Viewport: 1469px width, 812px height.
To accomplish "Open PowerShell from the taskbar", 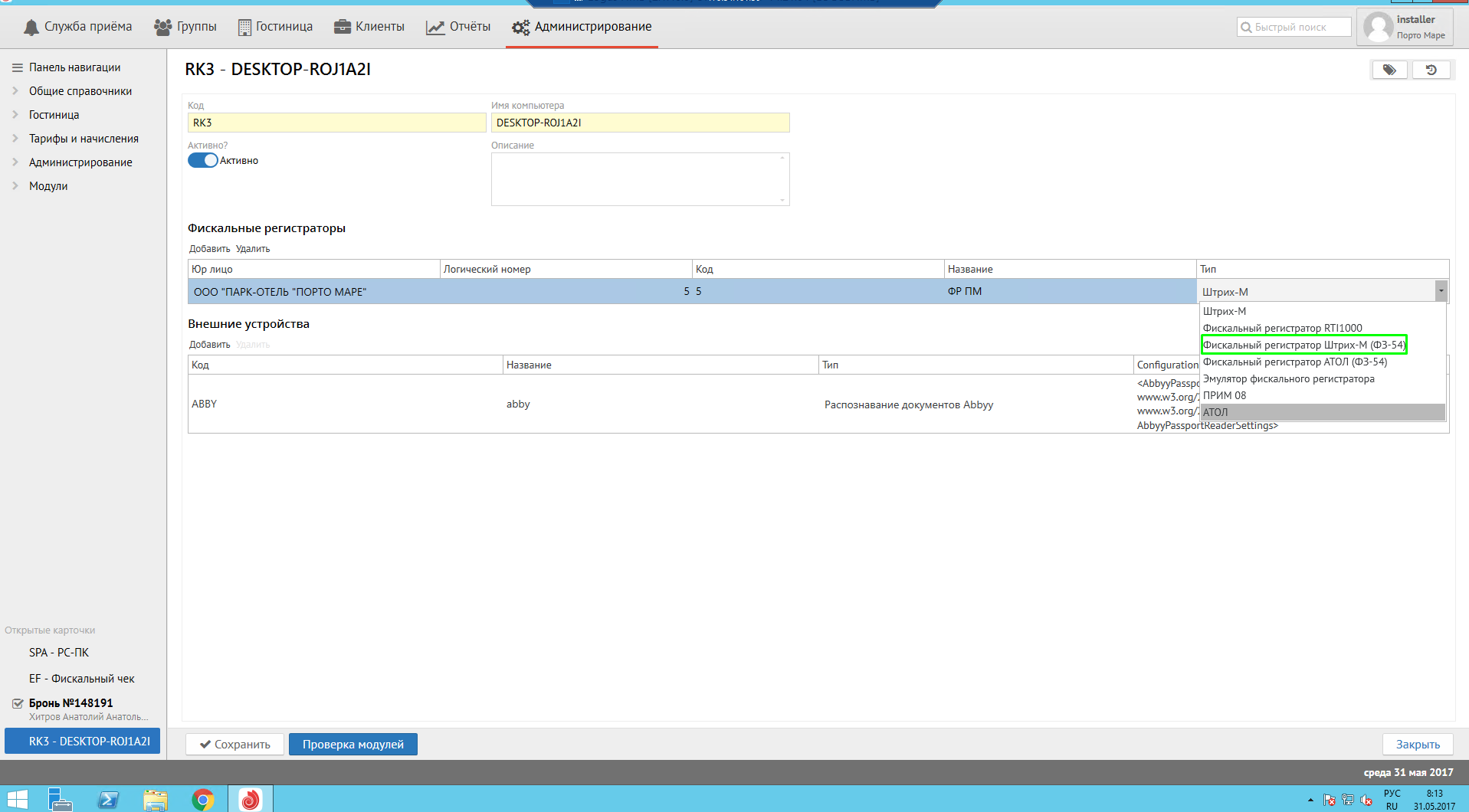I will click(x=108, y=800).
